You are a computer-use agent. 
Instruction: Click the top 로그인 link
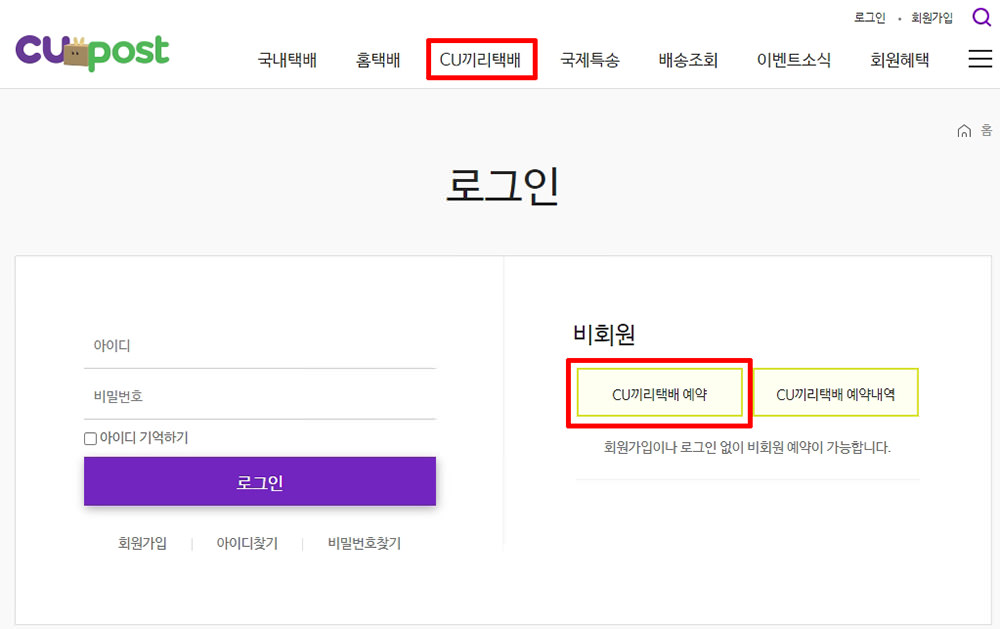tap(869, 18)
